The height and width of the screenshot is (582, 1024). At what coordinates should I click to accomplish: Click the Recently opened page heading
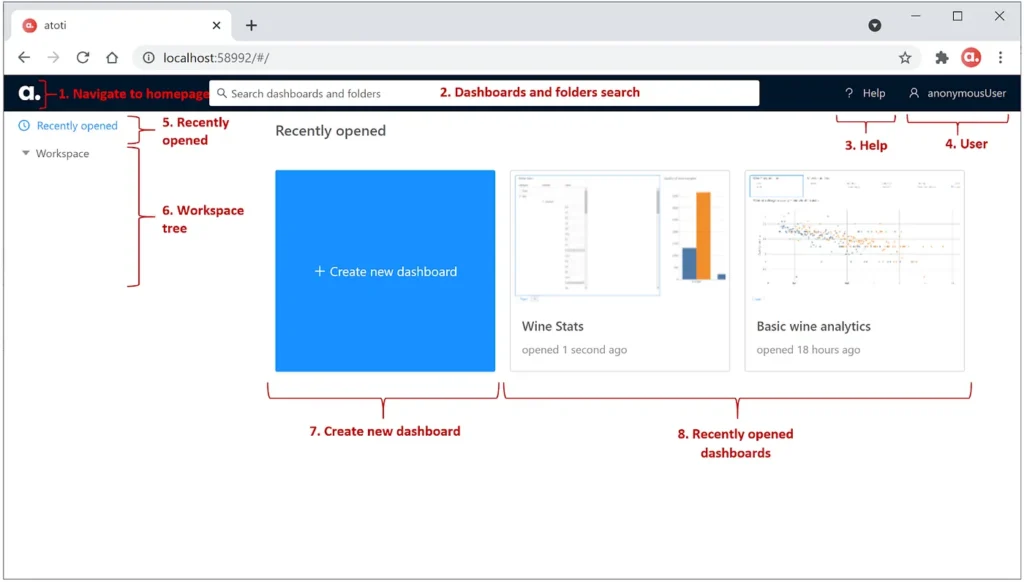(x=330, y=131)
